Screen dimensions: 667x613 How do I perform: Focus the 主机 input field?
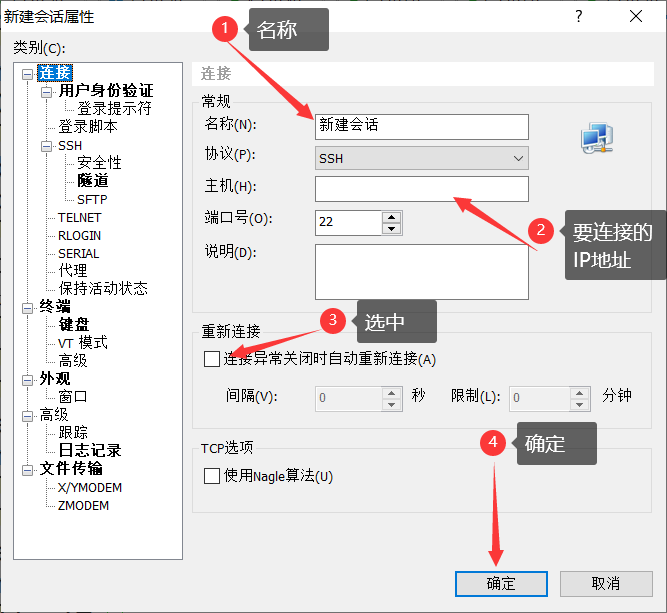coord(422,189)
